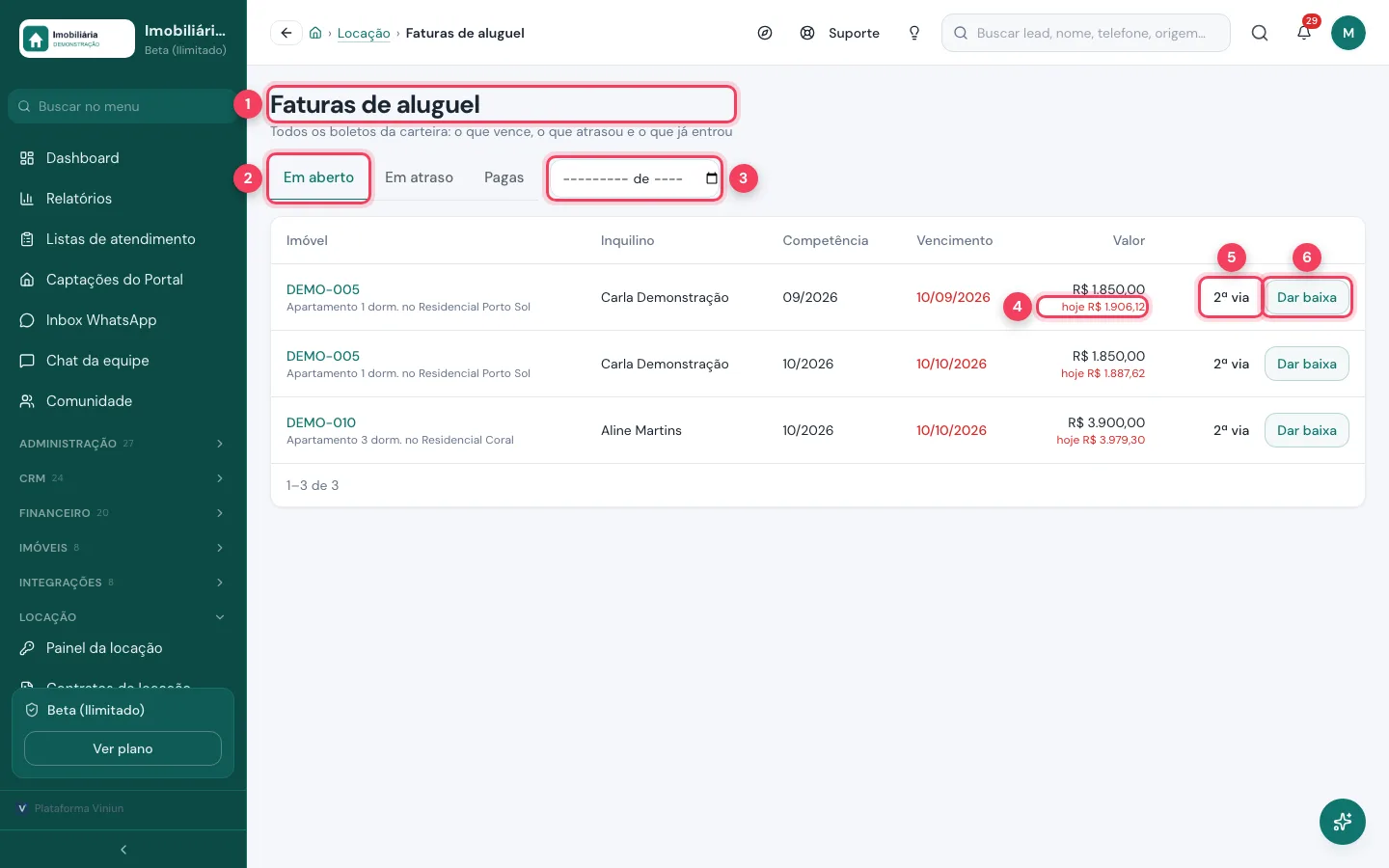Open the notifications bell
1389x868 pixels.
(1304, 33)
